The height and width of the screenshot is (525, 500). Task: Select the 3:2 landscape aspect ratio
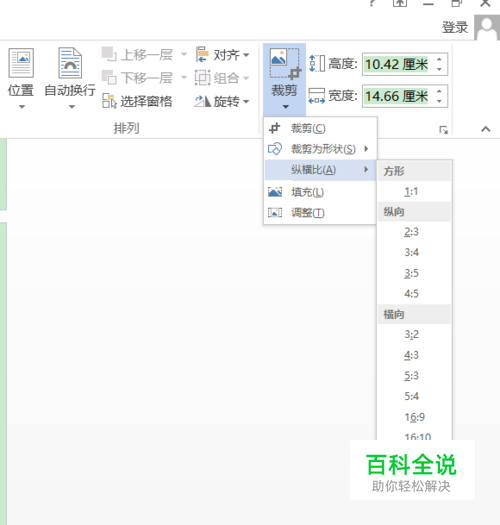pos(414,334)
